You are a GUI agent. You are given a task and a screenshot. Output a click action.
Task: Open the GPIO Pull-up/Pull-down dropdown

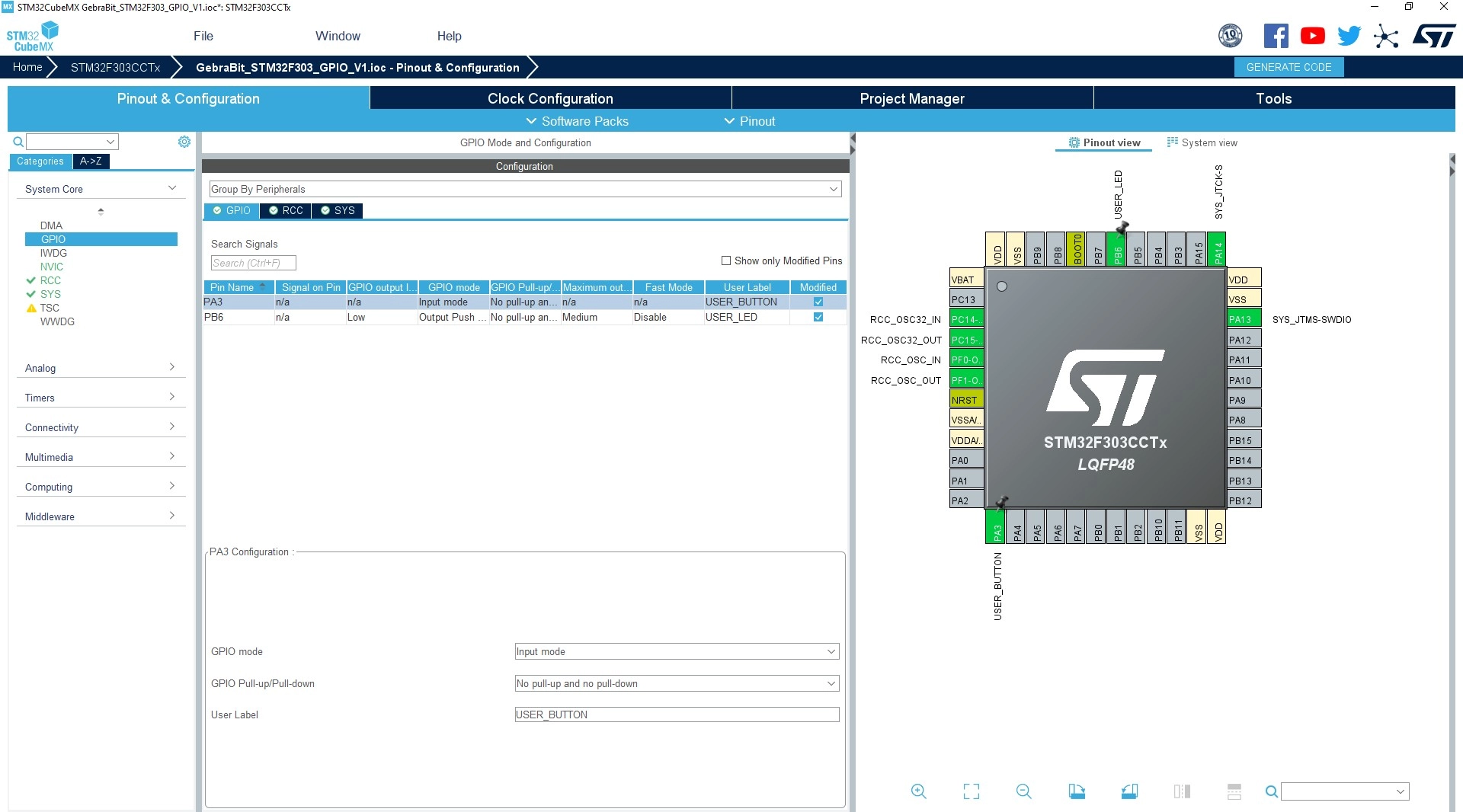677,683
